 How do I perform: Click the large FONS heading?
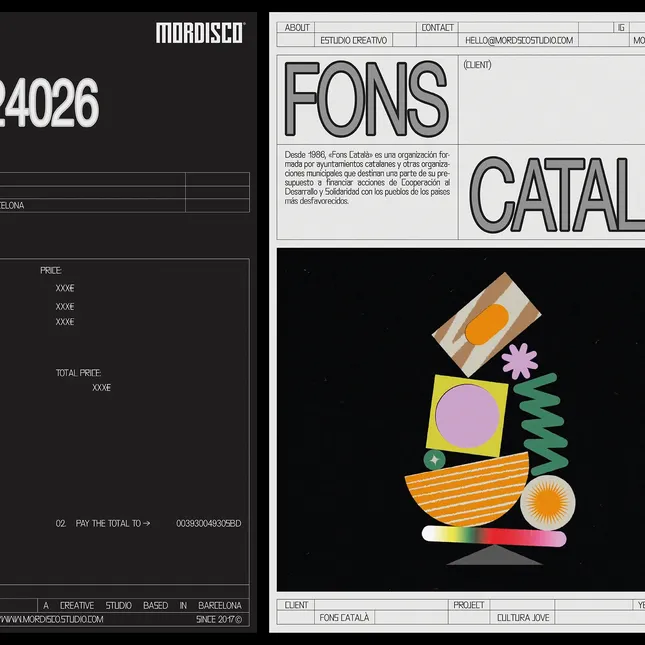click(x=366, y=99)
